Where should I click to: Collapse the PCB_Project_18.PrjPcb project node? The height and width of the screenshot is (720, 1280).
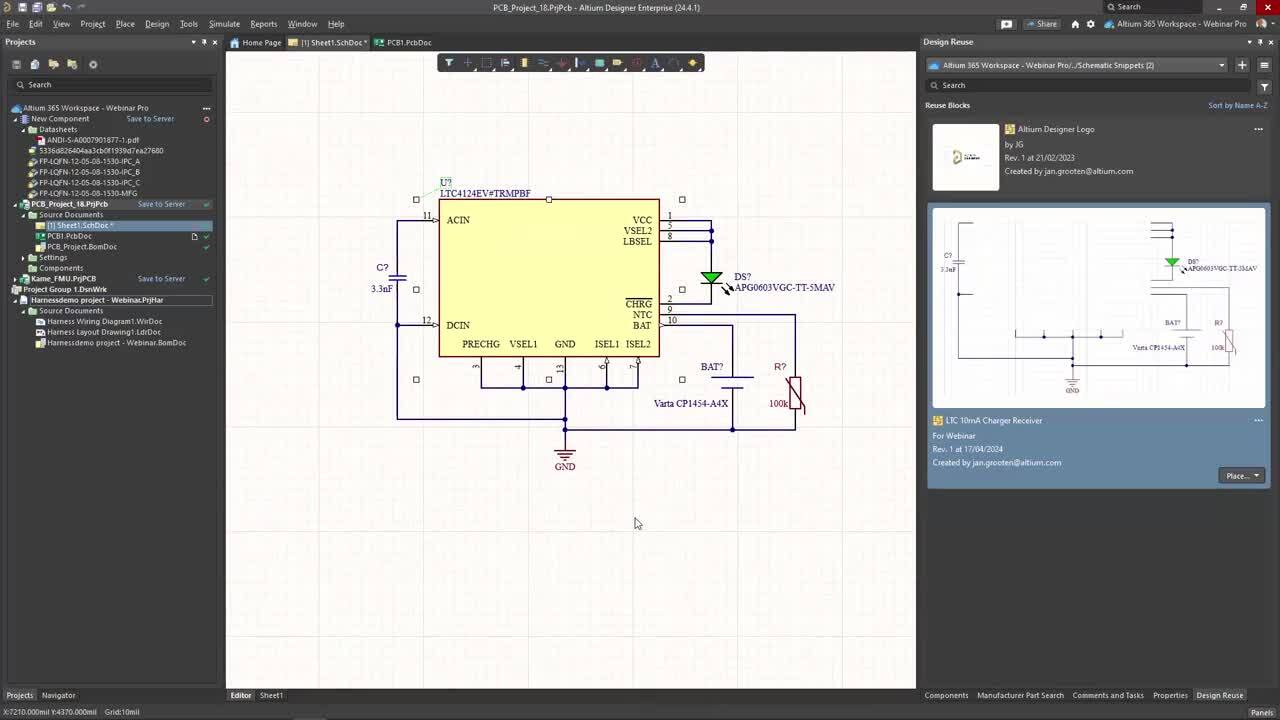click(16, 204)
